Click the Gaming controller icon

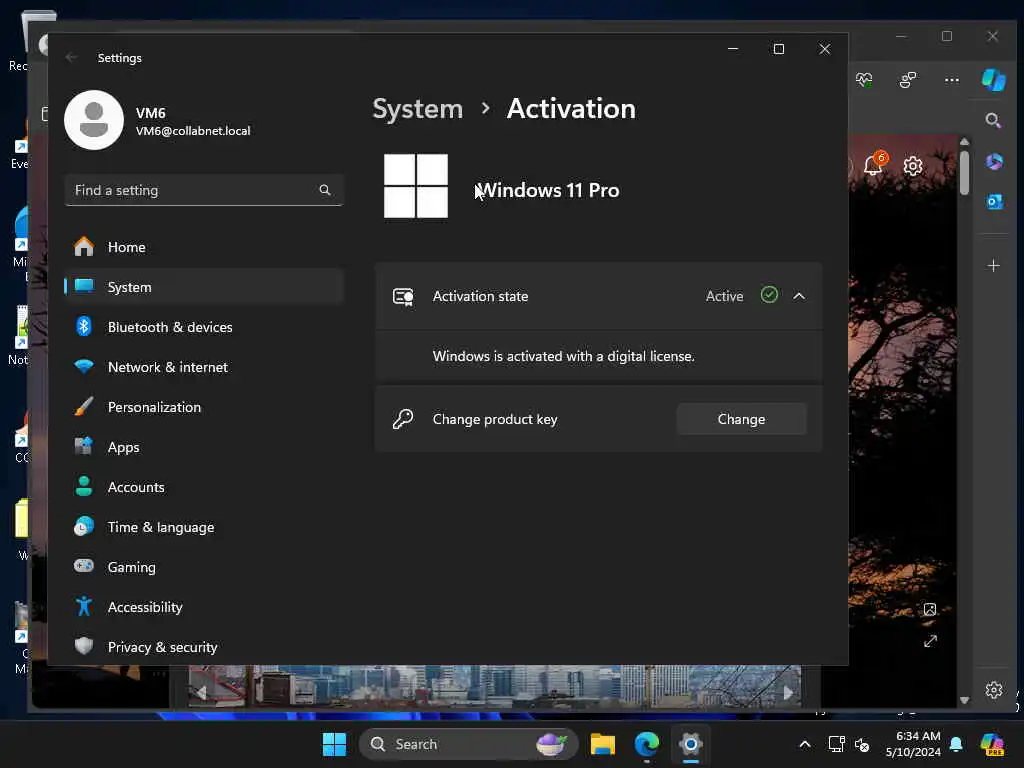tap(84, 566)
